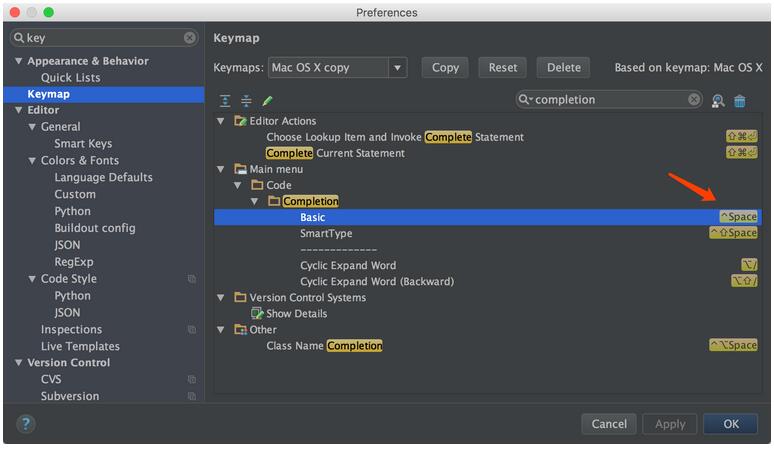Click the OK button
Viewport: 774px width, 449px height.
click(x=731, y=424)
